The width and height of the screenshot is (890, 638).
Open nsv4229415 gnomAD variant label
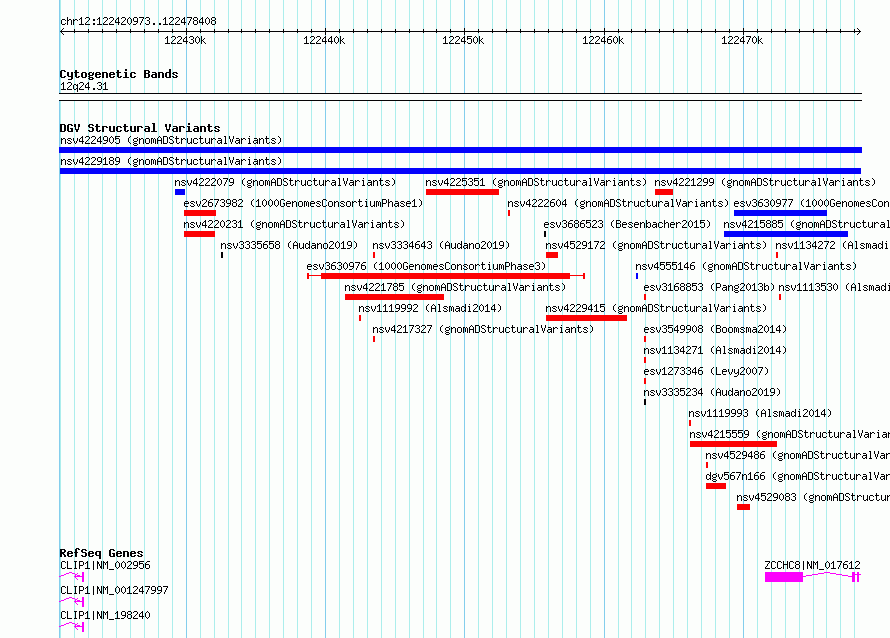pyautogui.click(x=656, y=308)
